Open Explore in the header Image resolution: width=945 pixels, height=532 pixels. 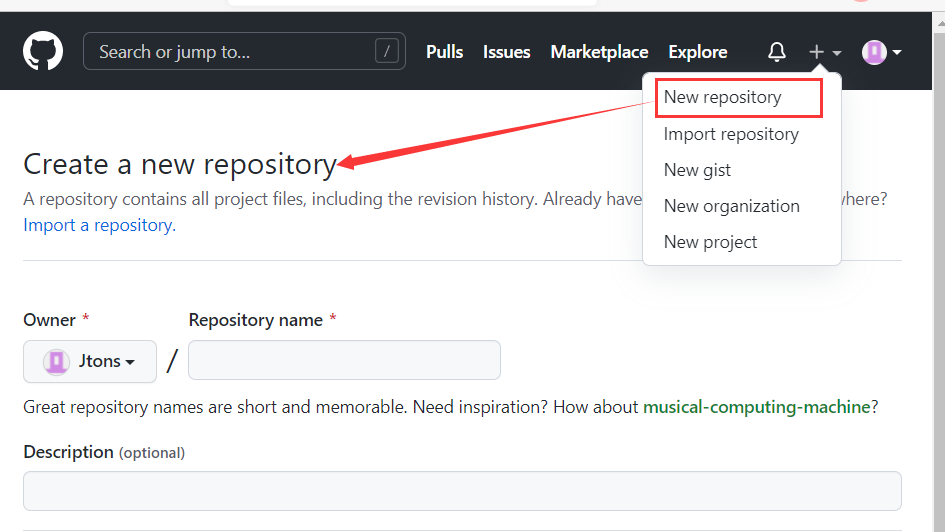[697, 52]
